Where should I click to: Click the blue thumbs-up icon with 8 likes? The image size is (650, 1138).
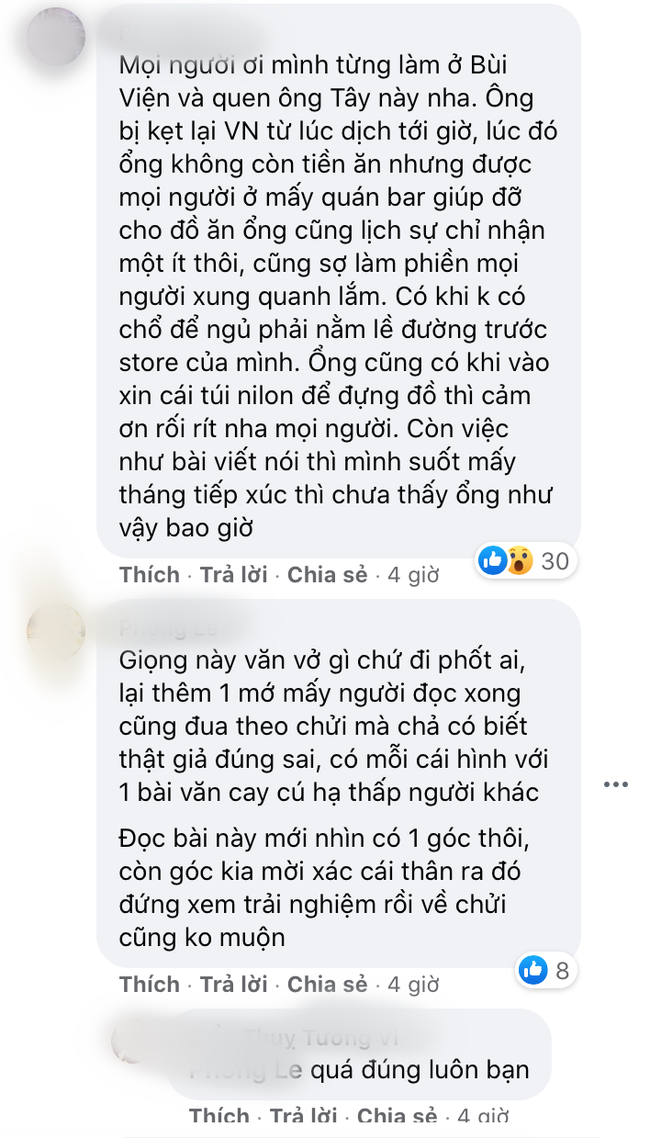(533, 970)
